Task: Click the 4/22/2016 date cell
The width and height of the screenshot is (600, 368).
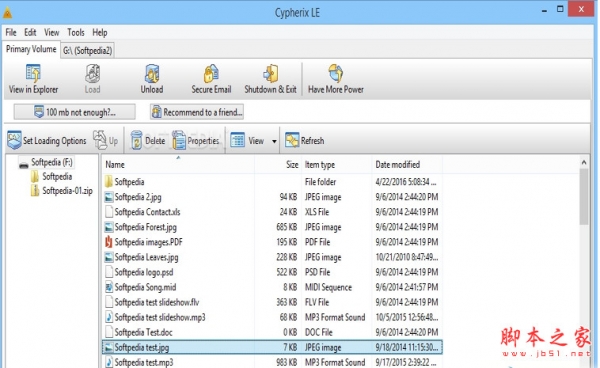Action: tap(406, 182)
